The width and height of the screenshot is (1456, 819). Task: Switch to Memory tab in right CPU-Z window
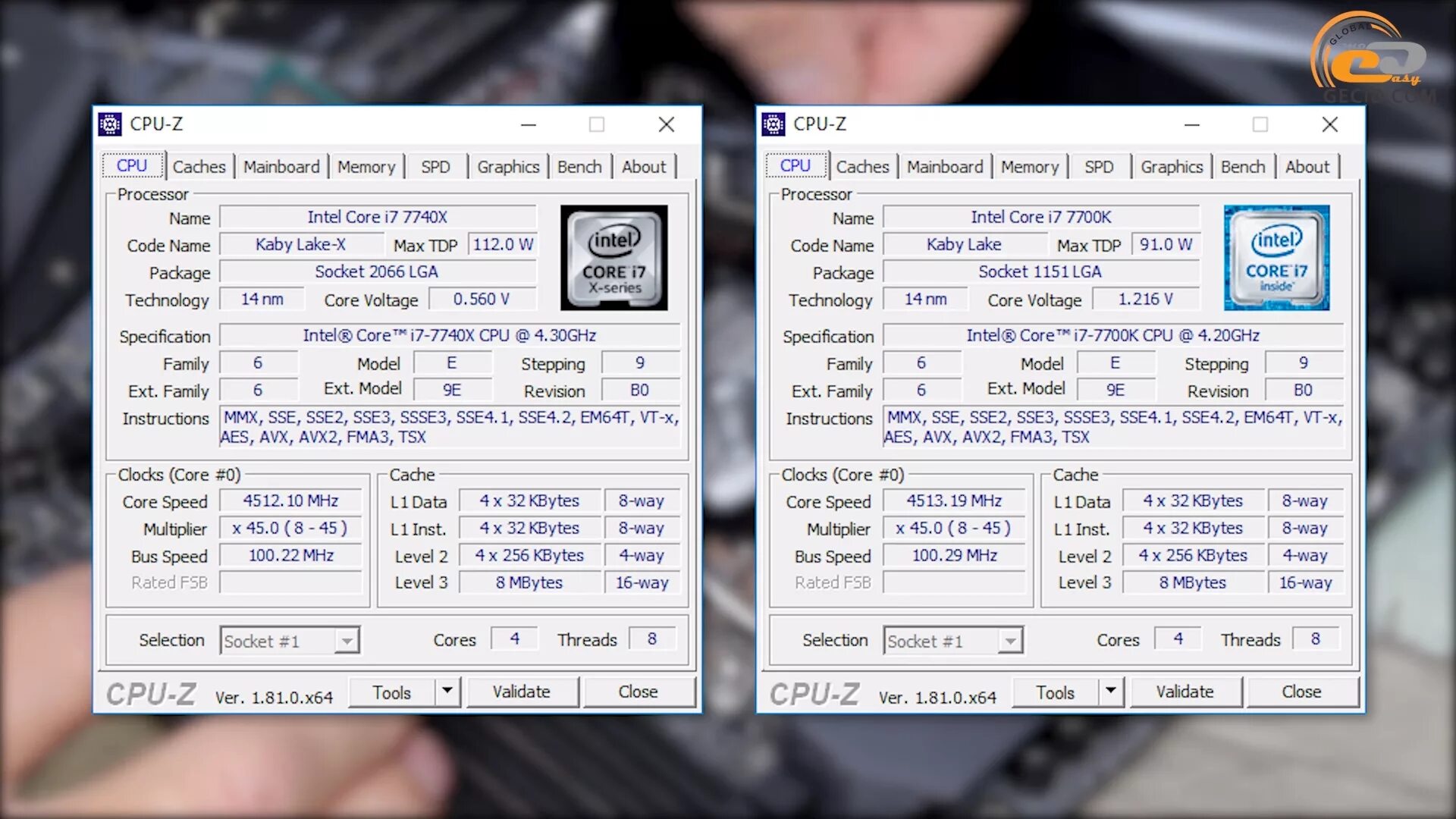[x=1030, y=167]
